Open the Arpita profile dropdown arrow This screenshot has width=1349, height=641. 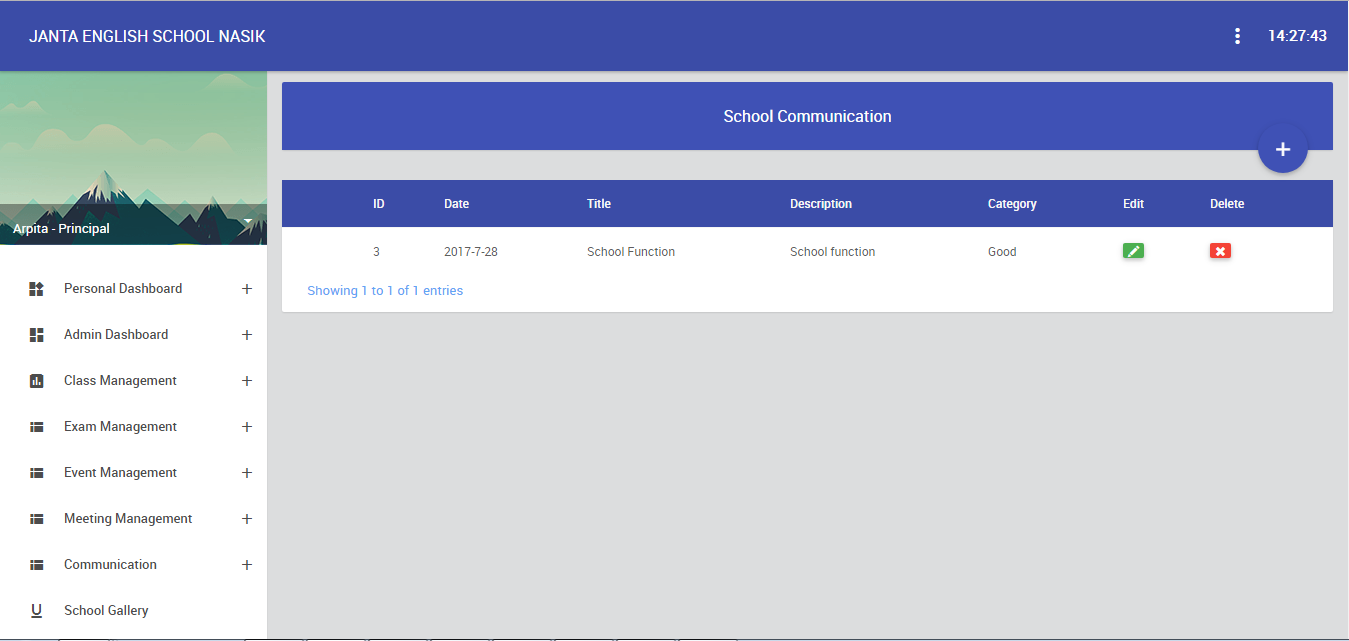click(x=247, y=221)
